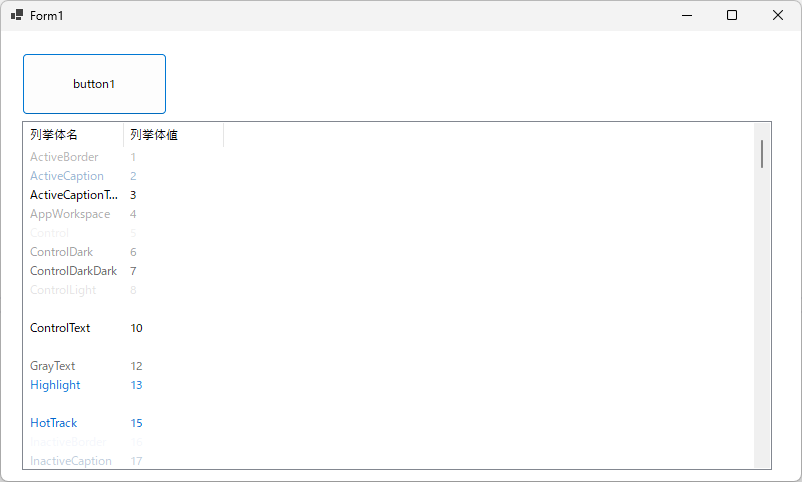Select the ActiveBorder list item

point(64,157)
